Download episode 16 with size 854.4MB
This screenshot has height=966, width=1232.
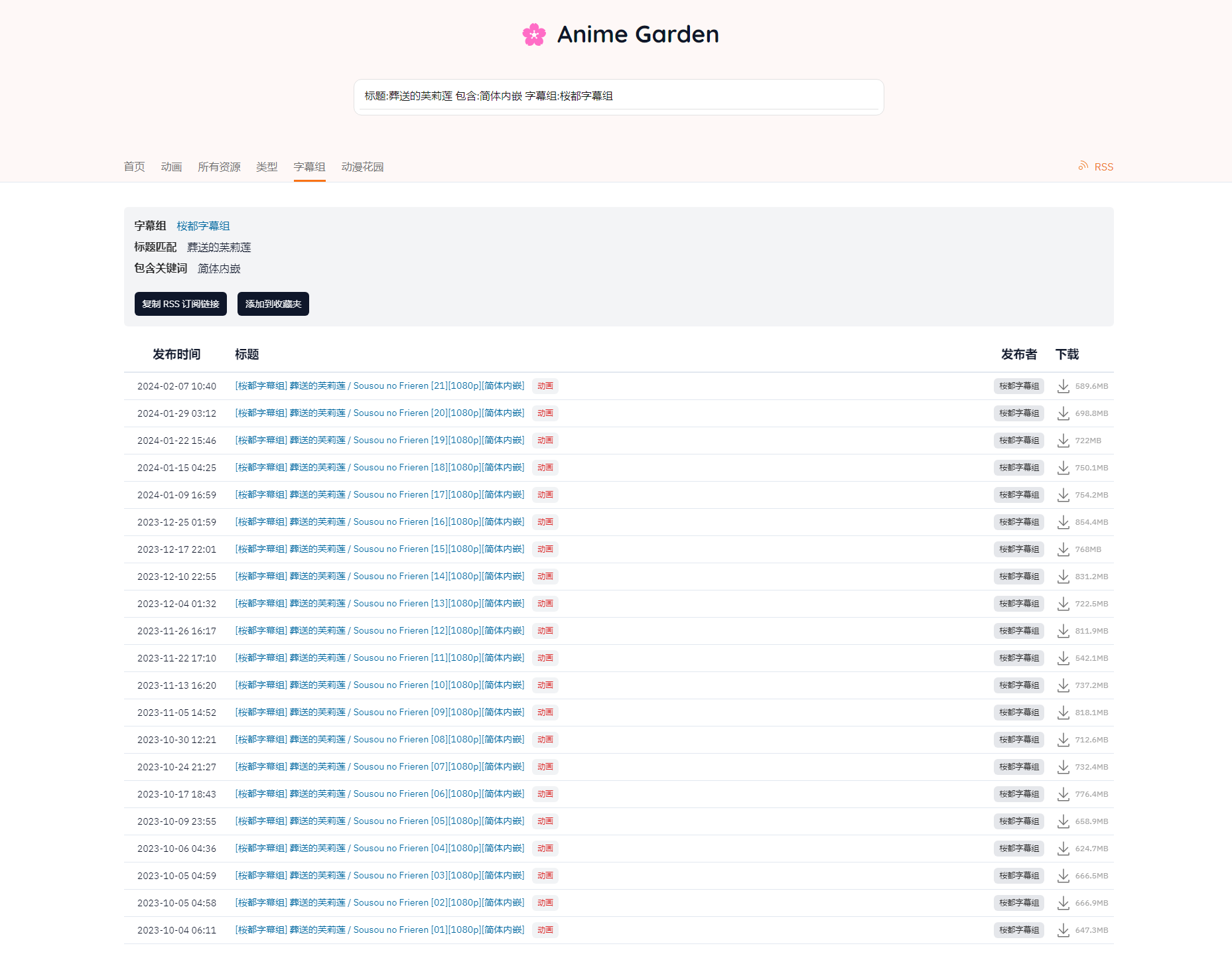pos(1063,522)
